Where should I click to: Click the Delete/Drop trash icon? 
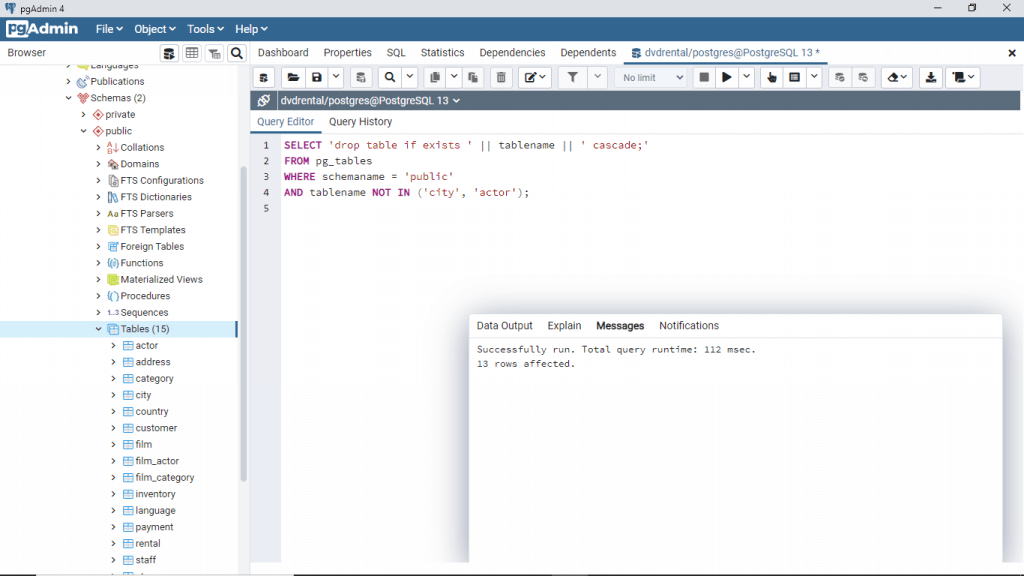[x=499, y=77]
